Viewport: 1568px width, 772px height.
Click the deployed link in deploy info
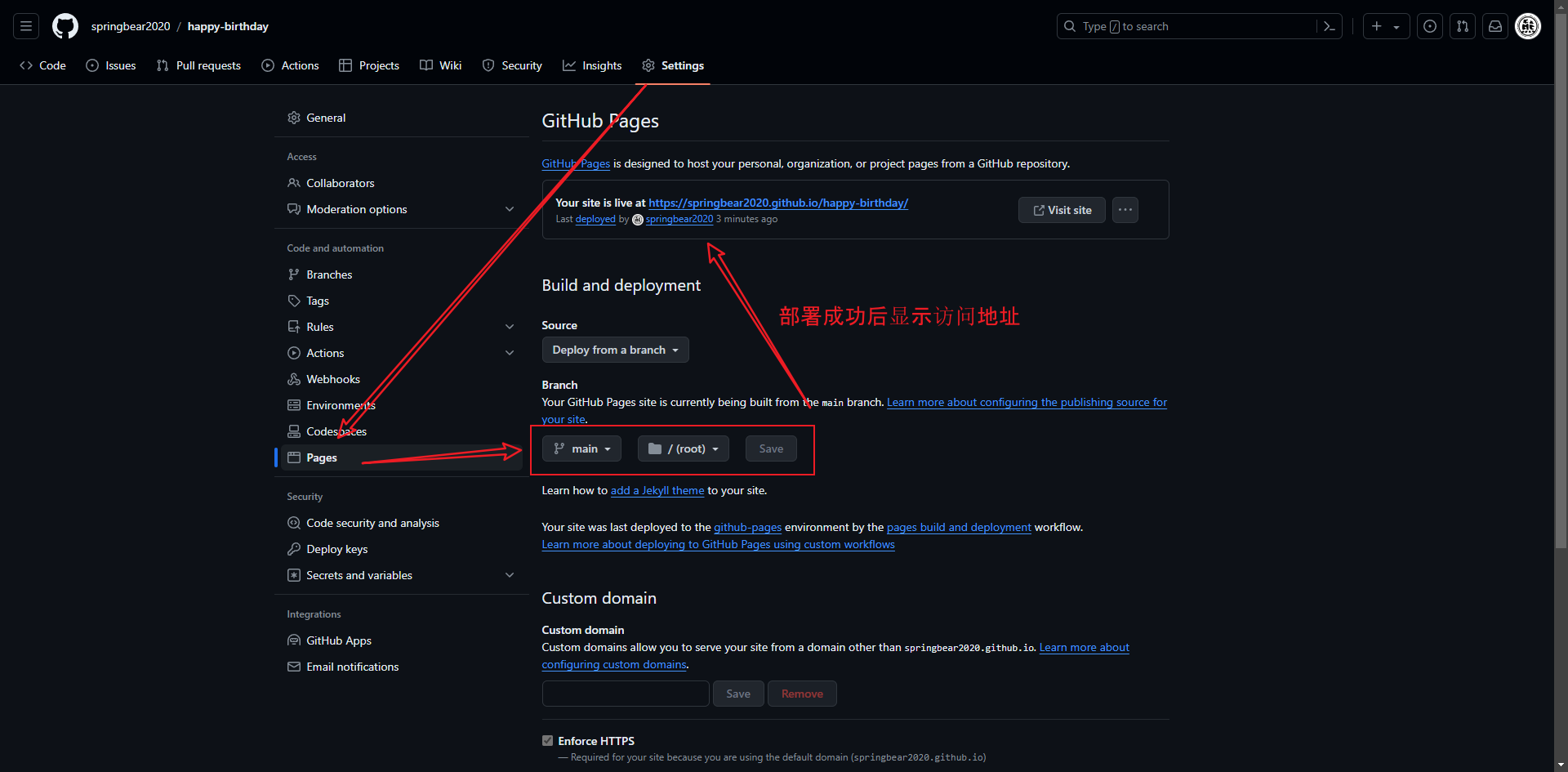(x=595, y=219)
